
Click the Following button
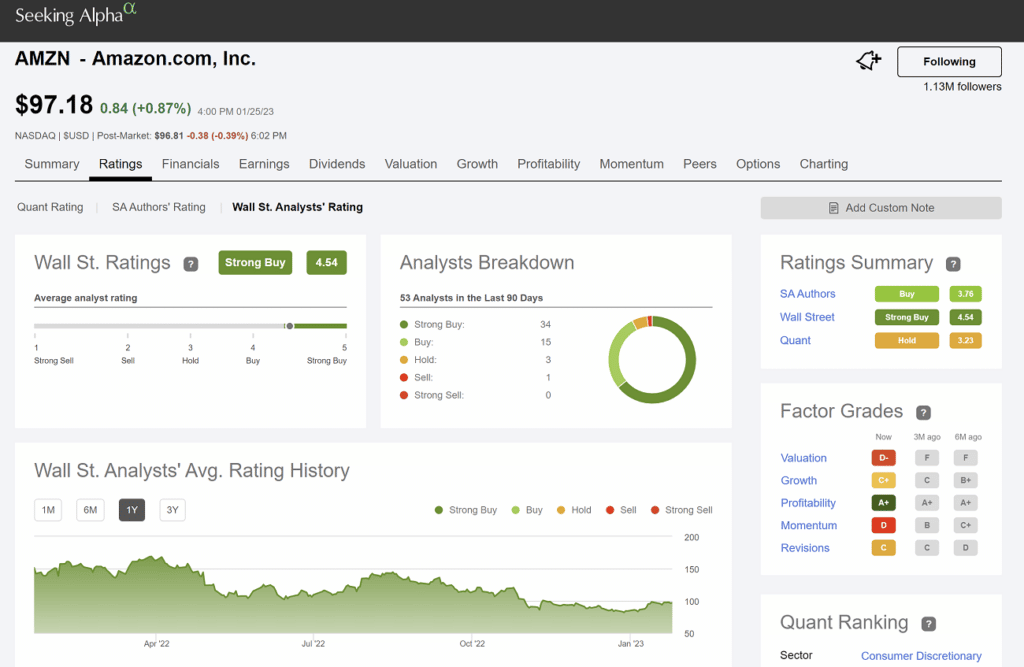tap(949, 62)
